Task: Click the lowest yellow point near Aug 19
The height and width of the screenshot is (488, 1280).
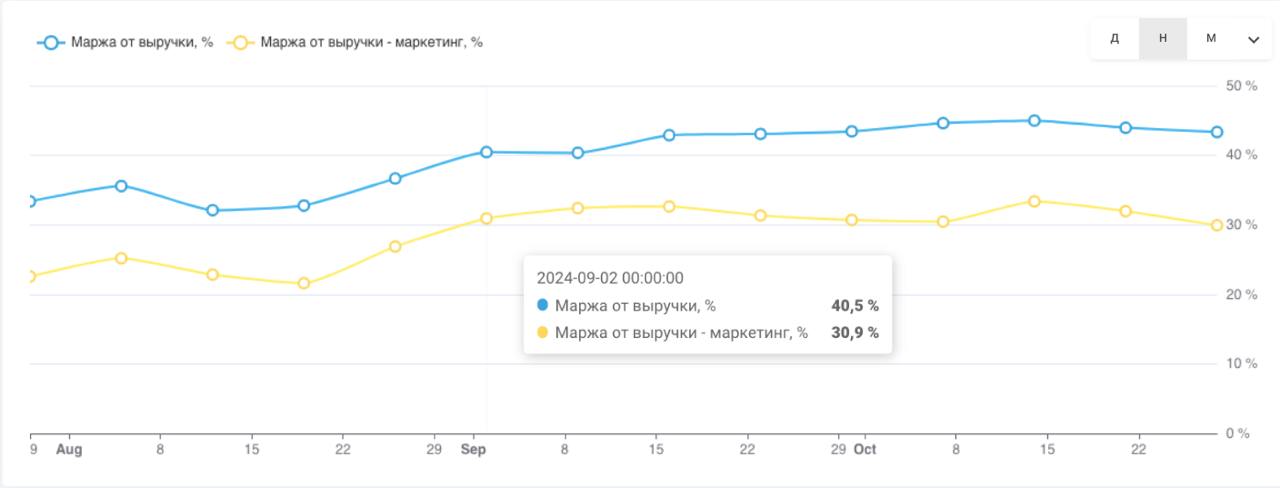Action: [304, 284]
